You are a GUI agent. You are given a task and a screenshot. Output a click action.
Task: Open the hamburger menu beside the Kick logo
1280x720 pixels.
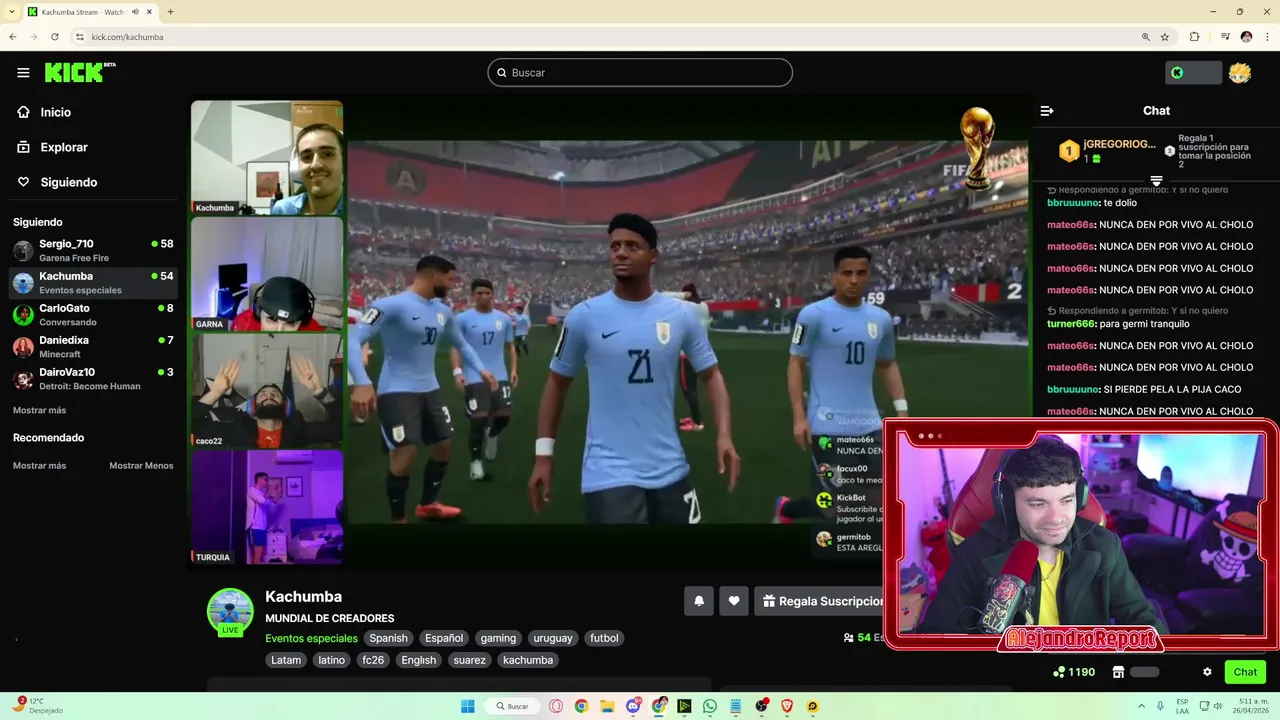click(x=23, y=72)
